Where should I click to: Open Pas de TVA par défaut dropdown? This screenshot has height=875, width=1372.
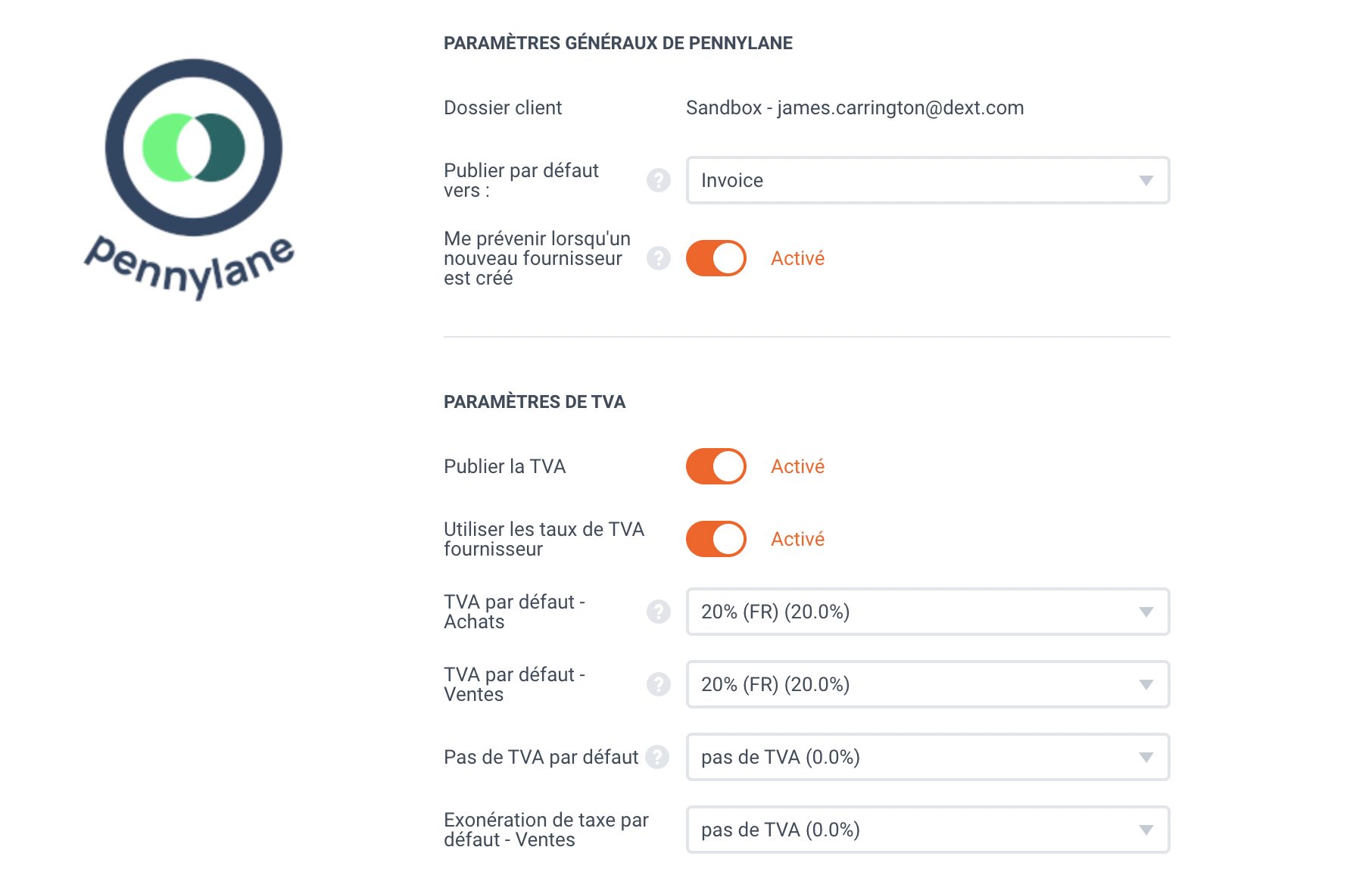pyautogui.click(x=928, y=757)
